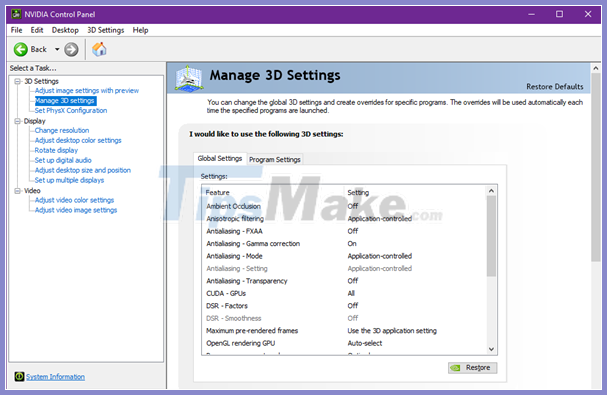Select the Ambient Occlusion feature row
This screenshot has width=607, height=395.
coord(344,206)
